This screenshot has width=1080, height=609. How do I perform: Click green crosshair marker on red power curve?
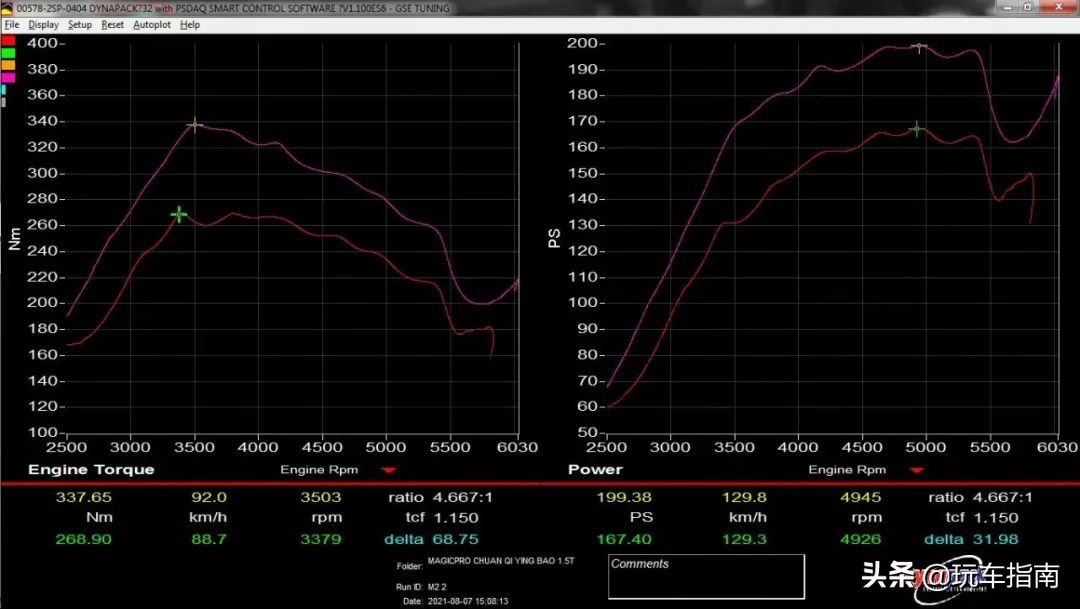tap(916, 128)
